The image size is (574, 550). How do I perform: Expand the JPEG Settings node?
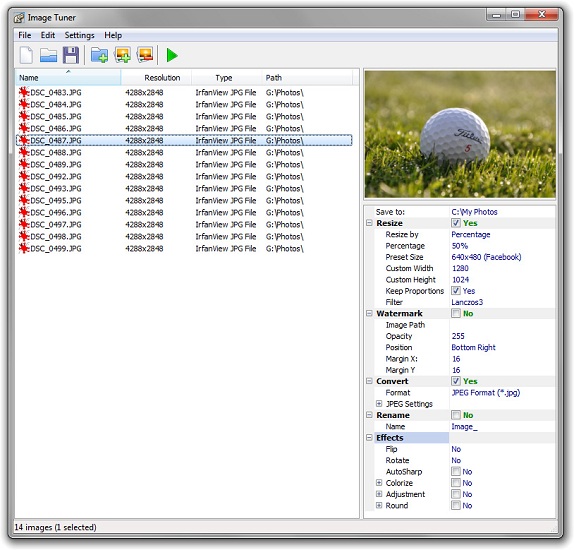coord(379,404)
